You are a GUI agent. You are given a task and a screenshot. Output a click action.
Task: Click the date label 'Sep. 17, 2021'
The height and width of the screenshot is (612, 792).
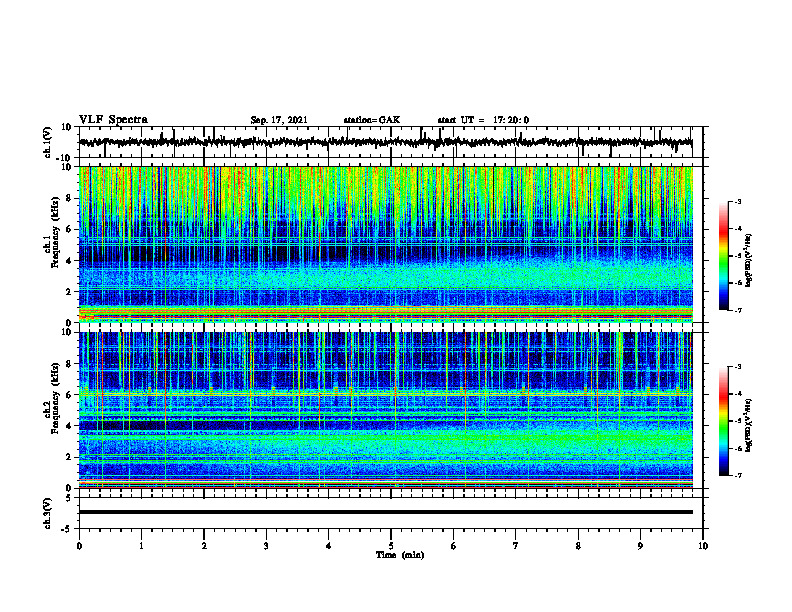point(279,120)
